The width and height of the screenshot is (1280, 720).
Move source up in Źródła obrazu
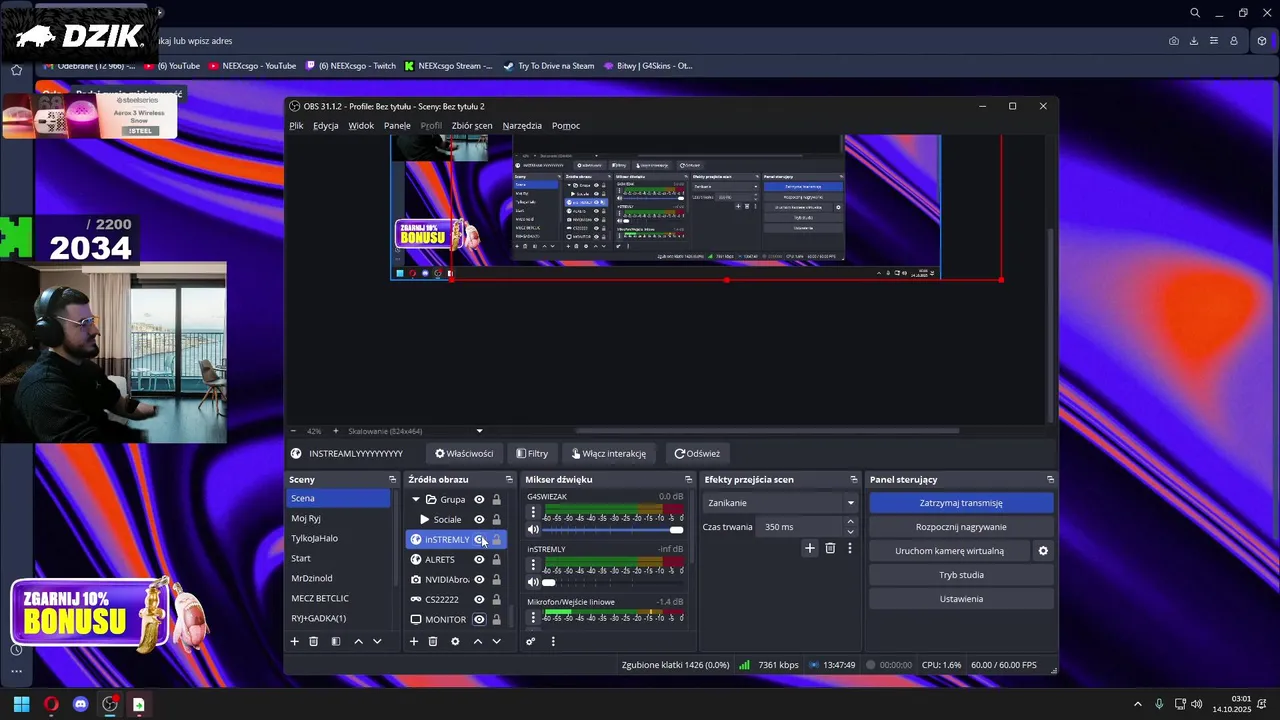click(x=477, y=641)
